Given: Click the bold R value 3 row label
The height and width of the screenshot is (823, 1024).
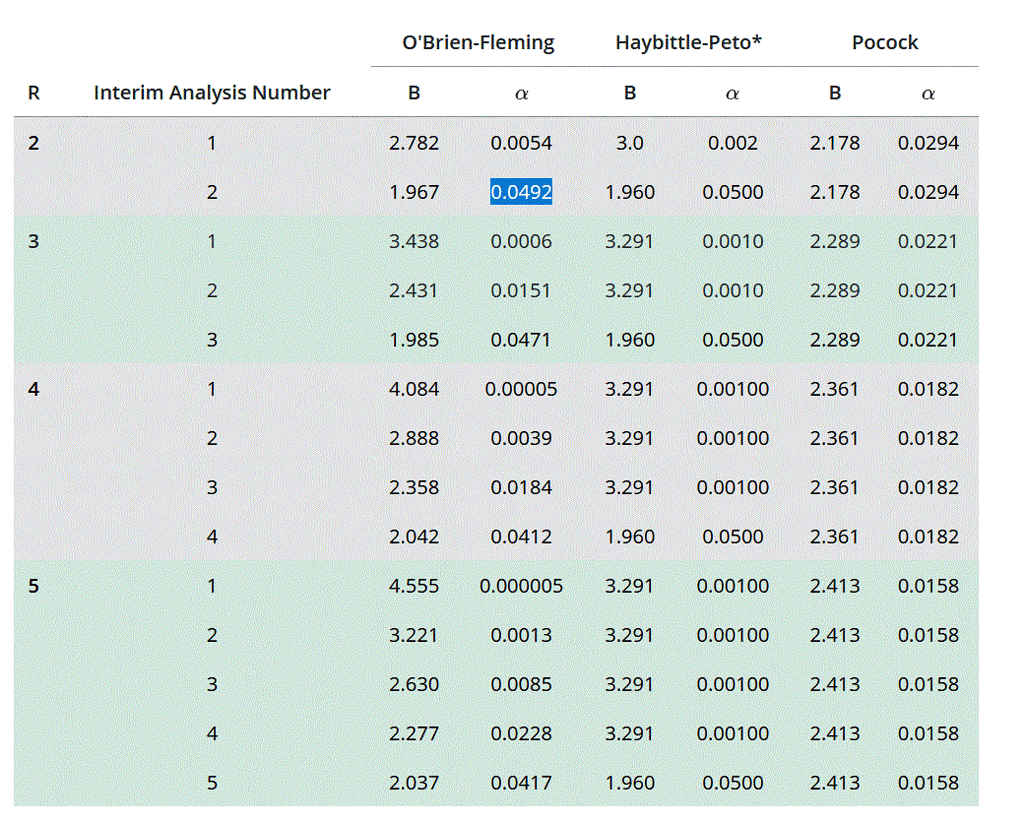Looking at the screenshot, I should point(34,241).
